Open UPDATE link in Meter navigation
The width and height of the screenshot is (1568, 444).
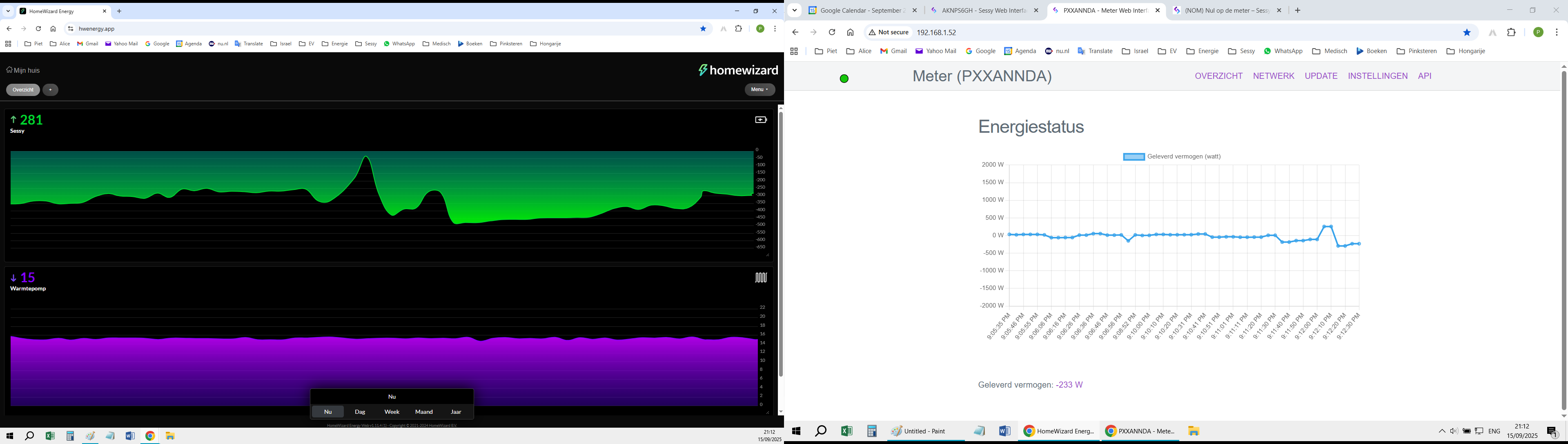pyautogui.click(x=1321, y=76)
